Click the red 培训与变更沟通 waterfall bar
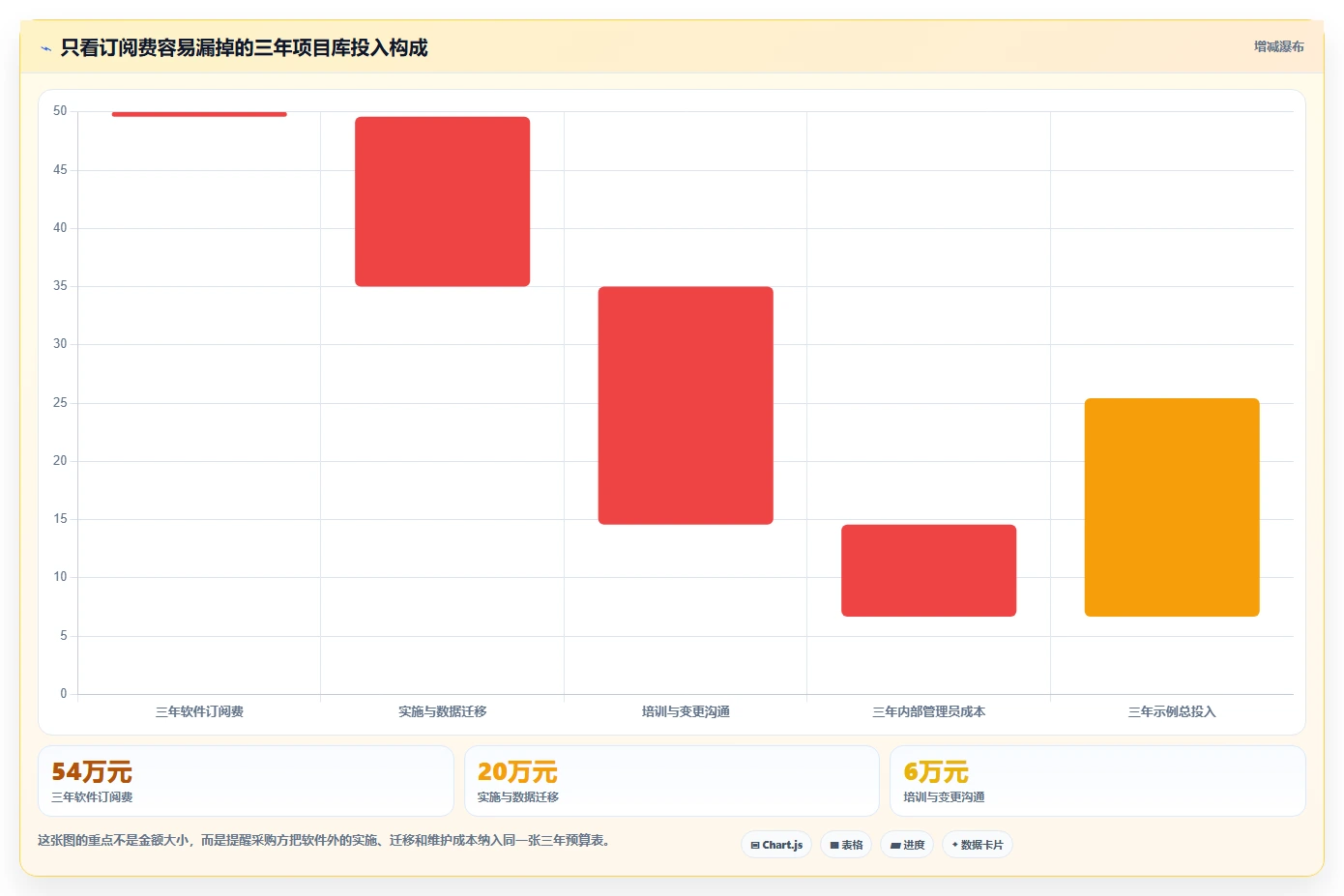1344x896 pixels. (686, 405)
